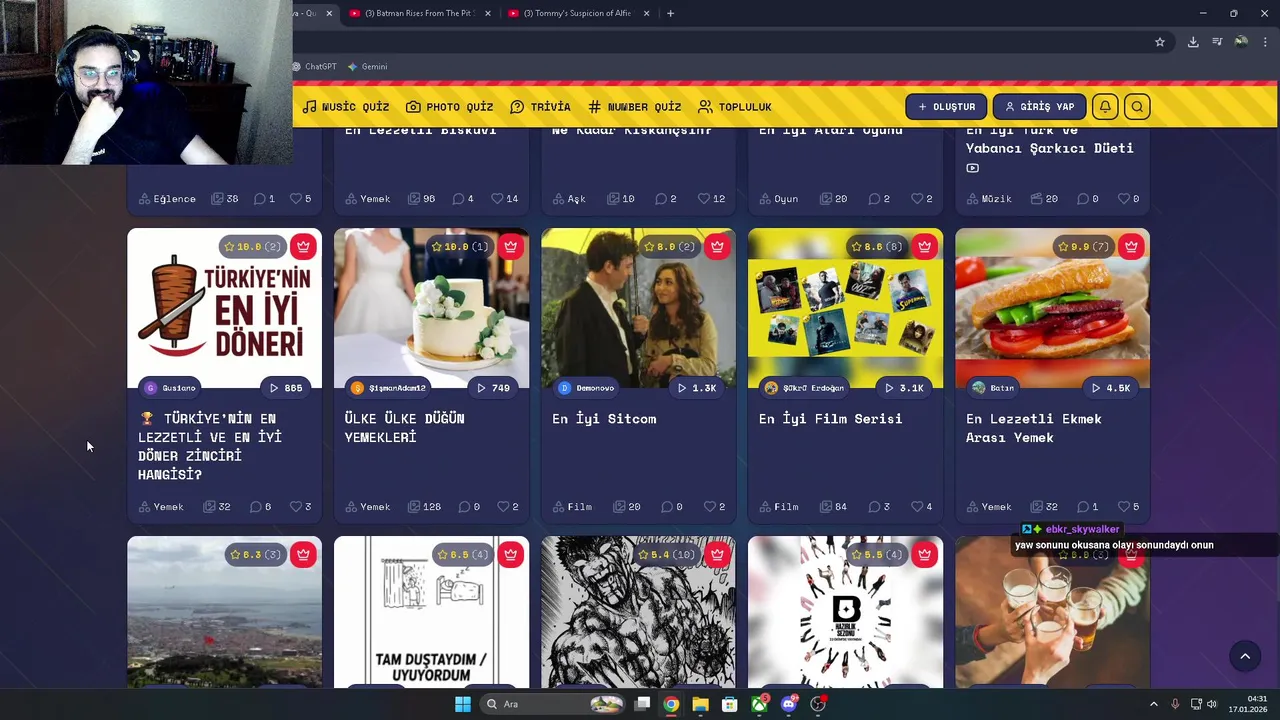
Task: Like the Oyun card with the heart icon
Action: (921, 199)
